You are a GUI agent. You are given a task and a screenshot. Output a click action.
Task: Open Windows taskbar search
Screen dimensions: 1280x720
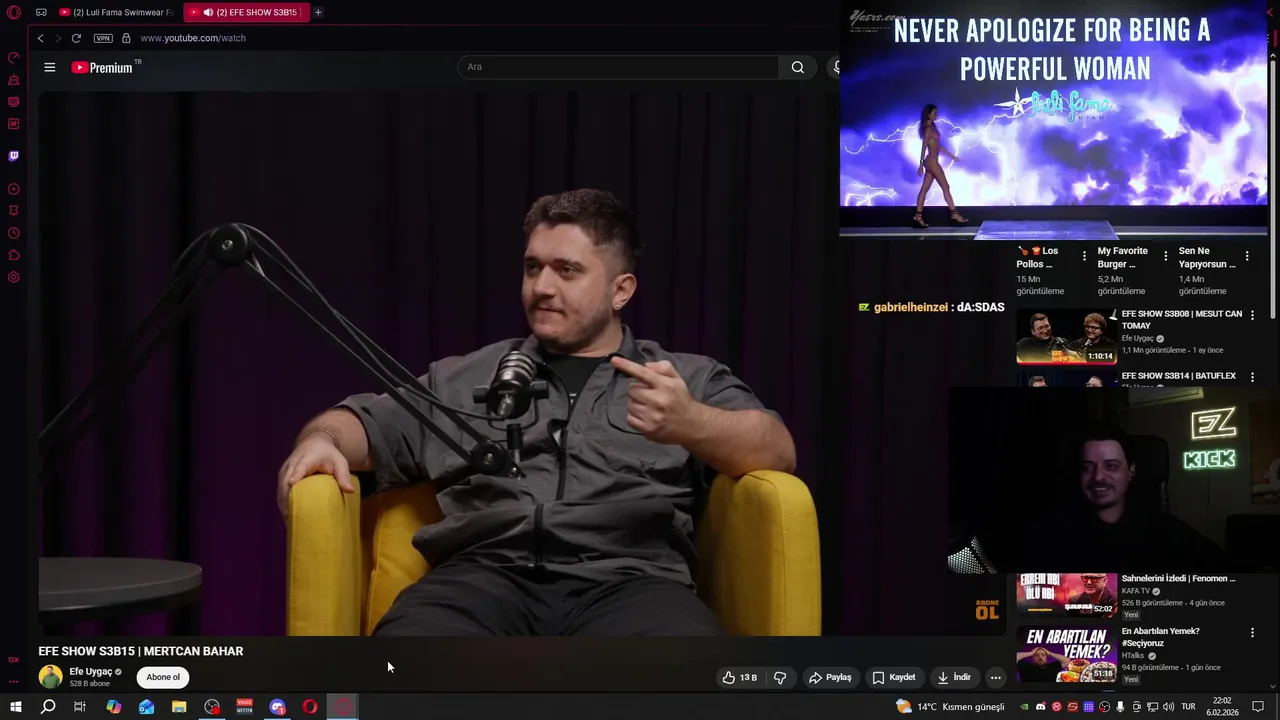point(47,707)
